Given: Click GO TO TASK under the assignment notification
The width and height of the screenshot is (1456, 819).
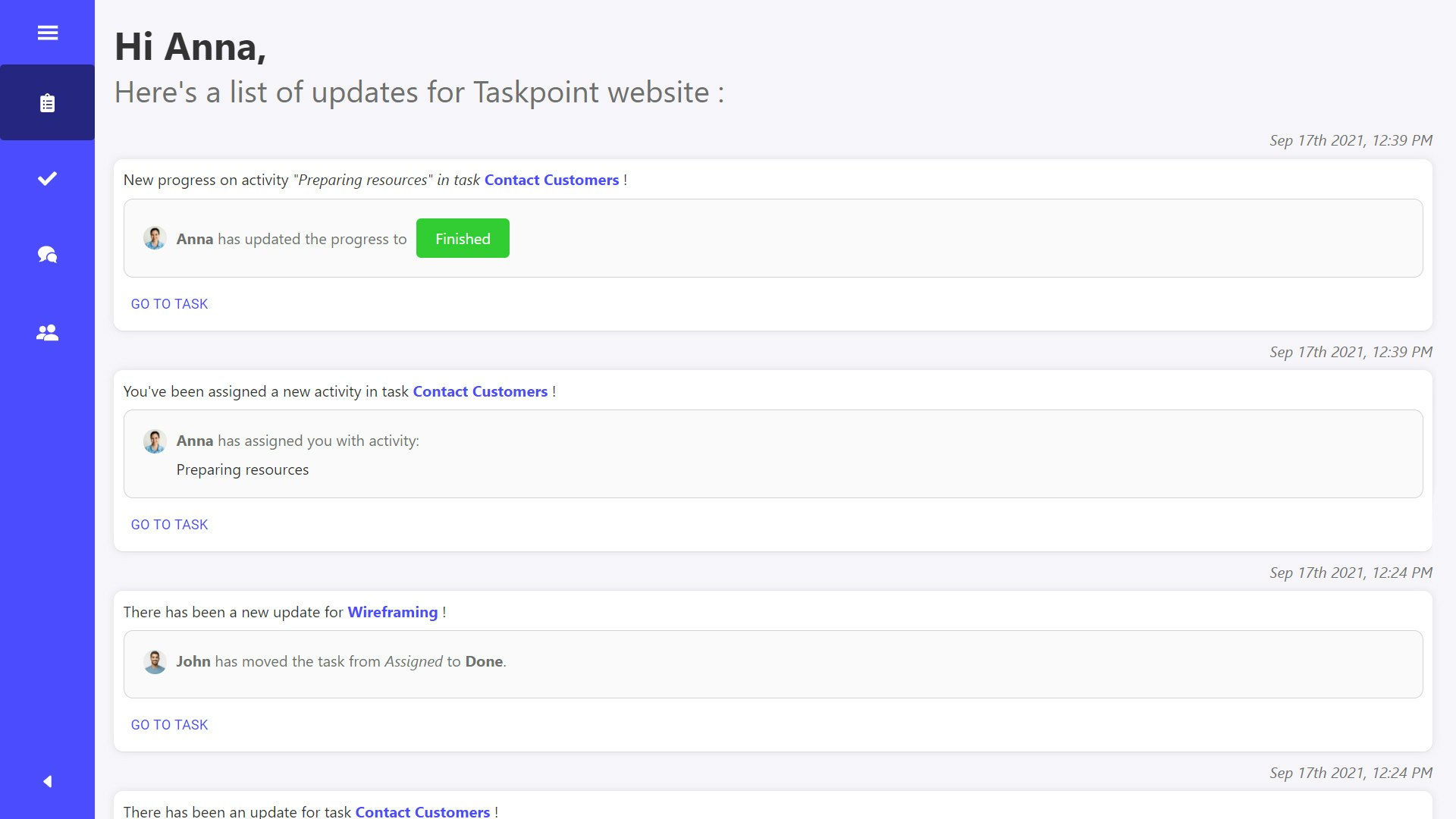Looking at the screenshot, I should coord(169,524).
